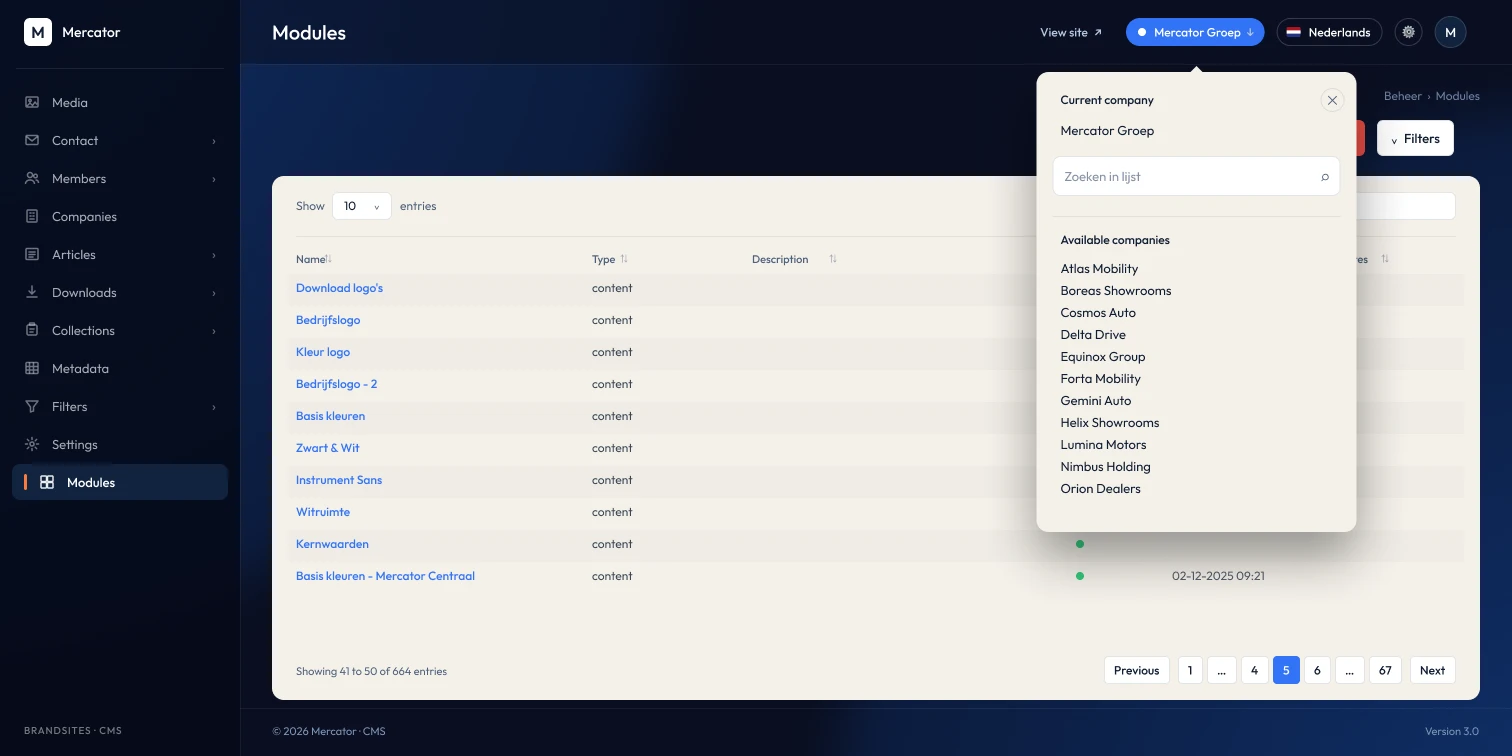
Task: Close the company switcher popup
Action: pyautogui.click(x=1332, y=100)
